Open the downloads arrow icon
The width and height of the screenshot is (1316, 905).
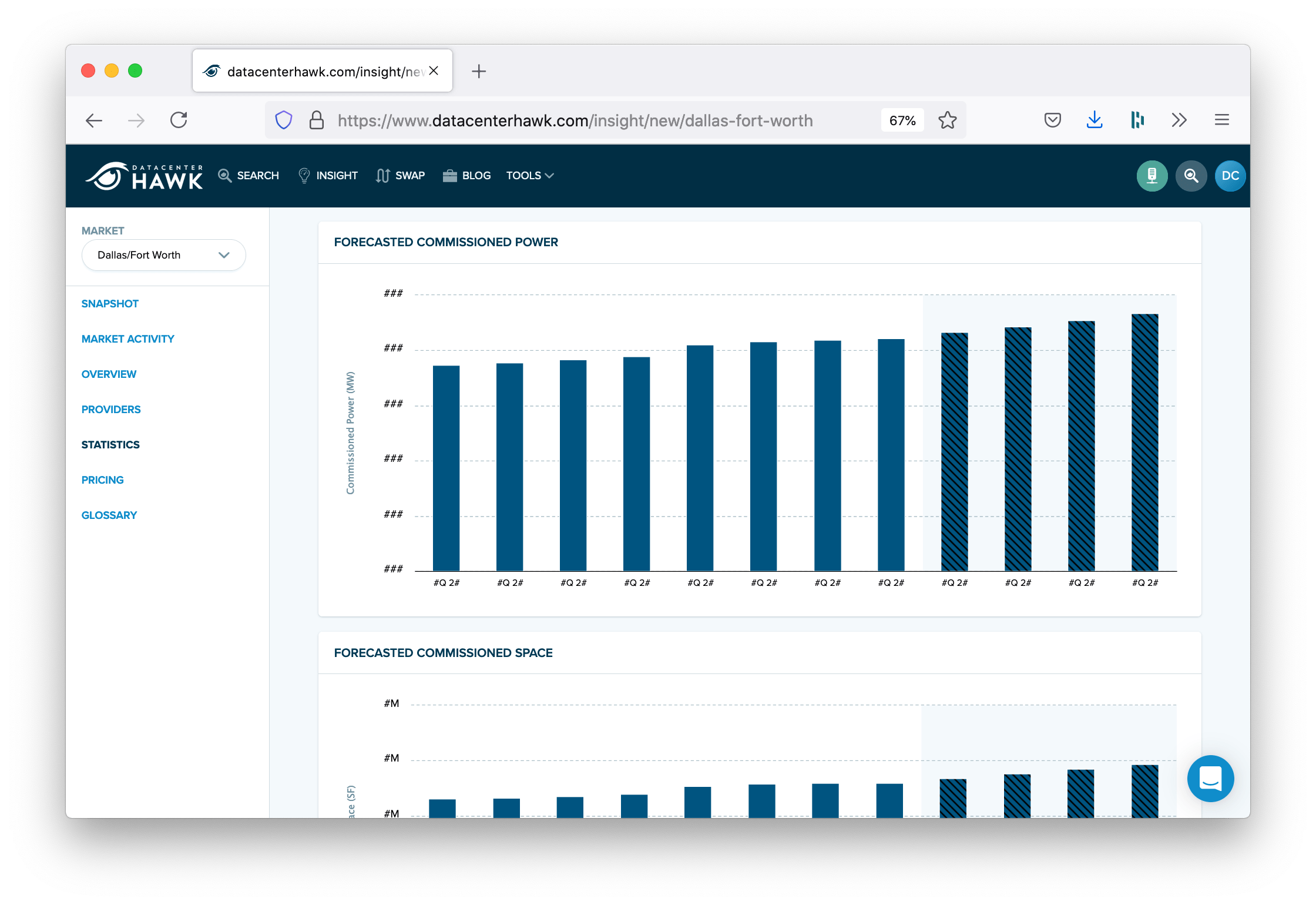coord(1095,120)
